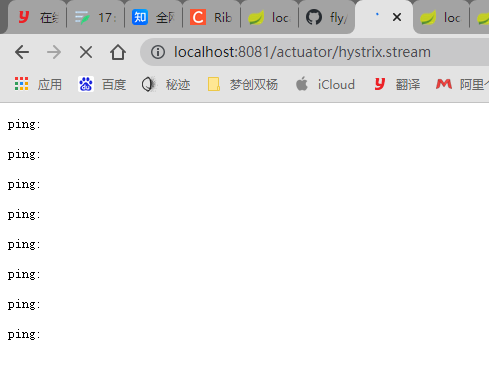Go back using the back arrow
The image size is (489, 384).
click(22, 52)
